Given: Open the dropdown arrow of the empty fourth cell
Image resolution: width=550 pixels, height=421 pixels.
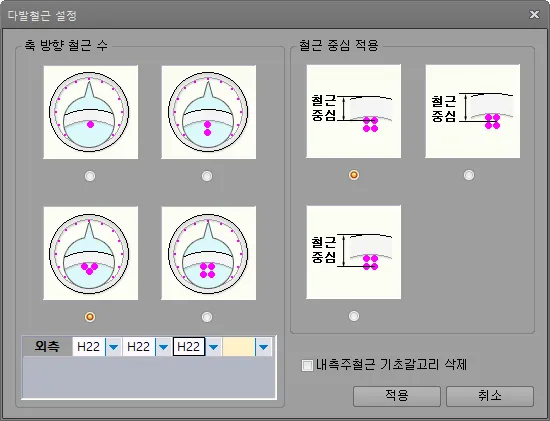Looking at the screenshot, I should tap(264, 347).
